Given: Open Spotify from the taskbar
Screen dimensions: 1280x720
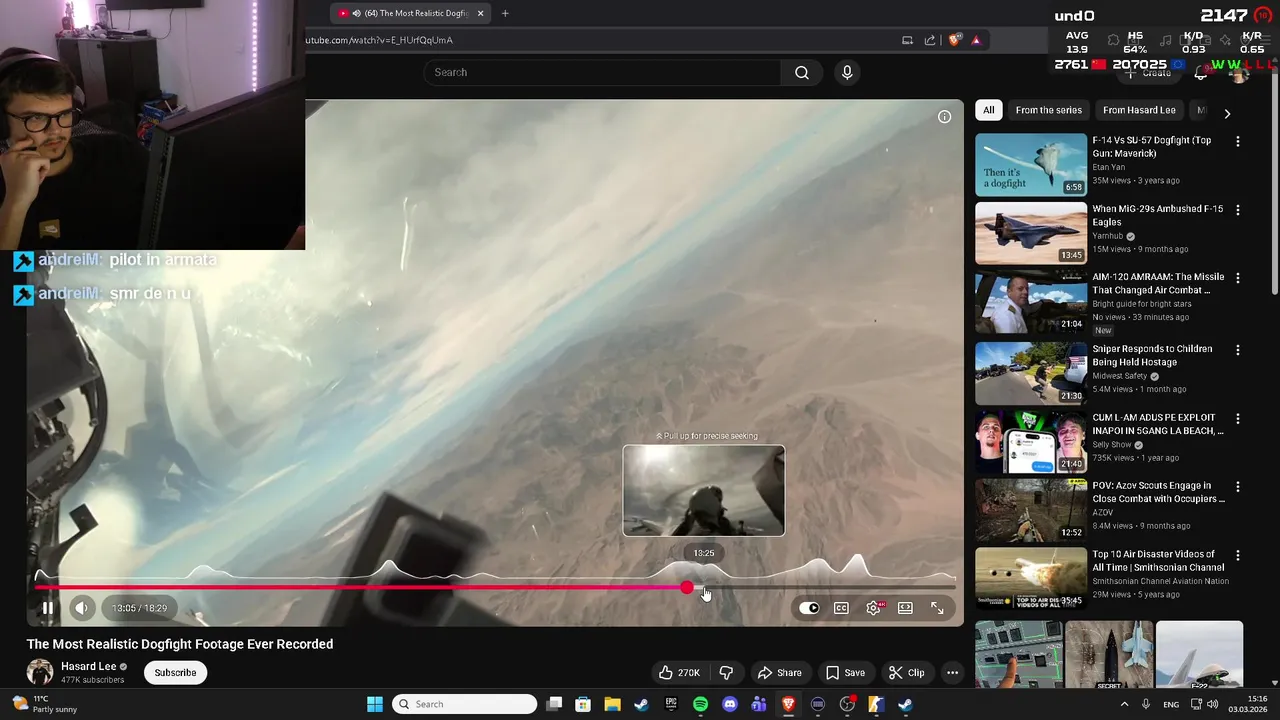Looking at the screenshot, I should coord(700,704).
